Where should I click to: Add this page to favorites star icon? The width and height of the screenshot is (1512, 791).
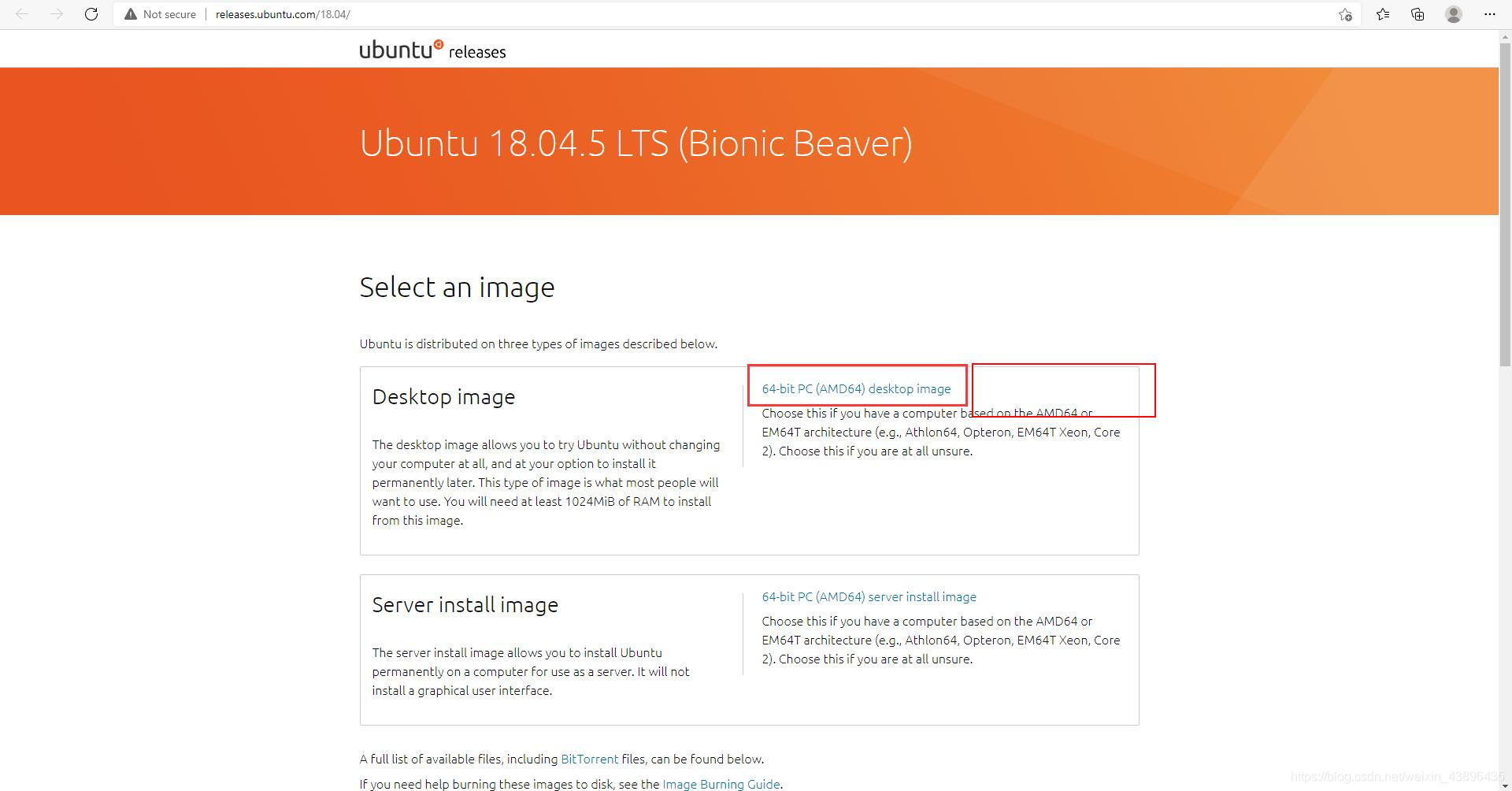[1345, 14]
